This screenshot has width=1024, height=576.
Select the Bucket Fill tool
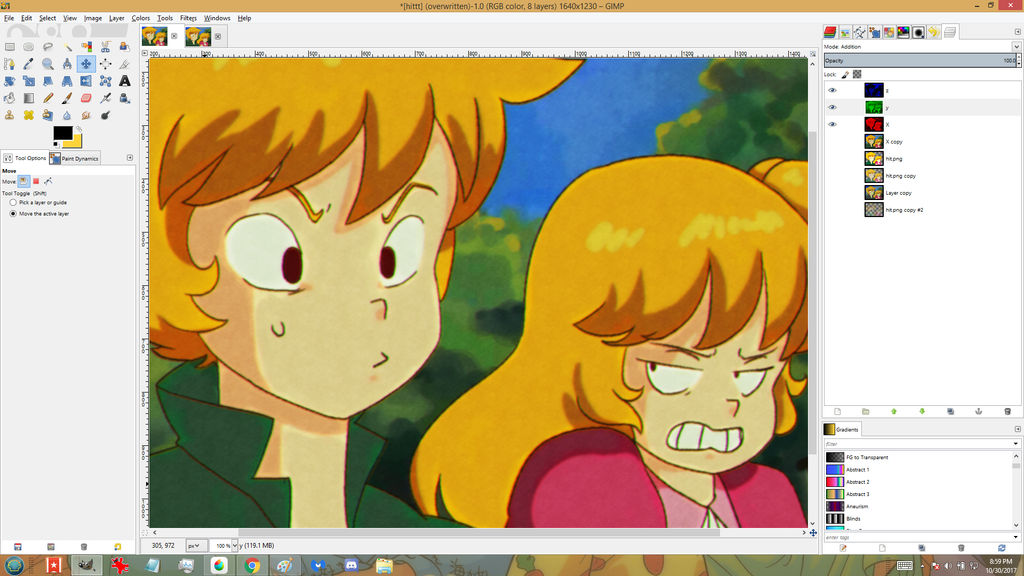click(x=10, y=98)
